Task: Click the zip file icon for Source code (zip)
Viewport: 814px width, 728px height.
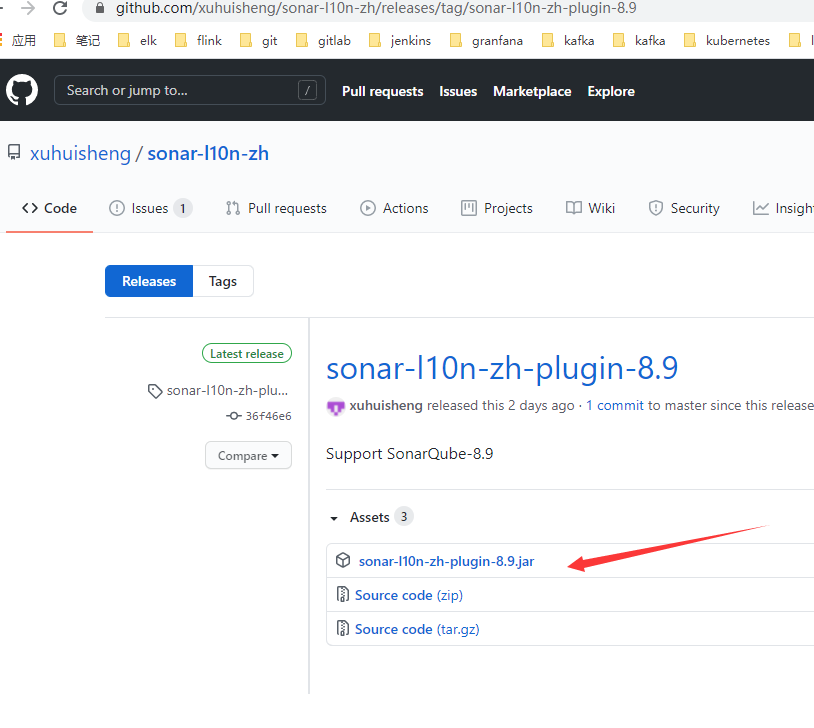Action: pos(343,594)
